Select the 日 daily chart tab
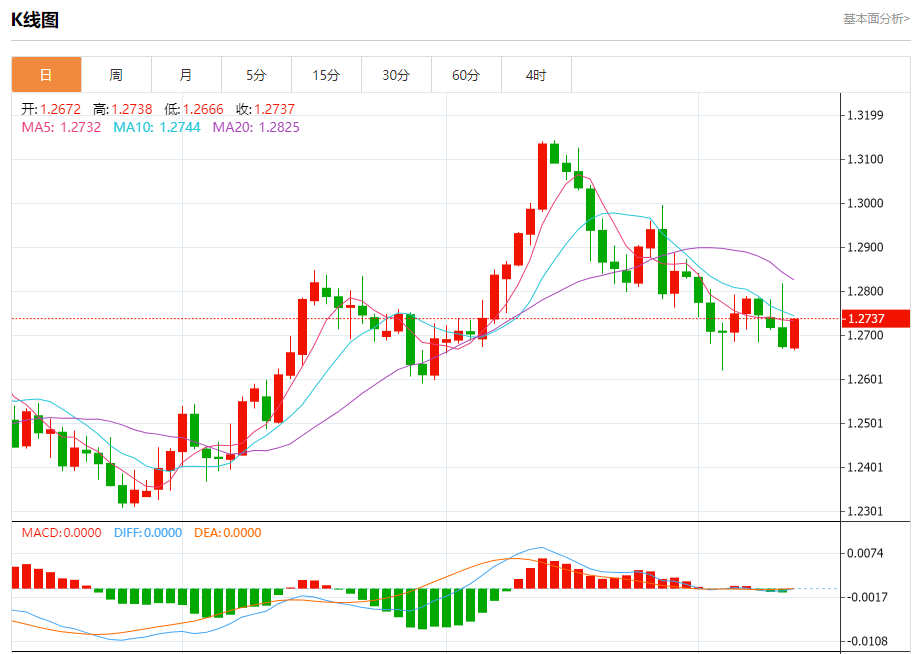Screen dimensions: 922x654 click(46, 75)
